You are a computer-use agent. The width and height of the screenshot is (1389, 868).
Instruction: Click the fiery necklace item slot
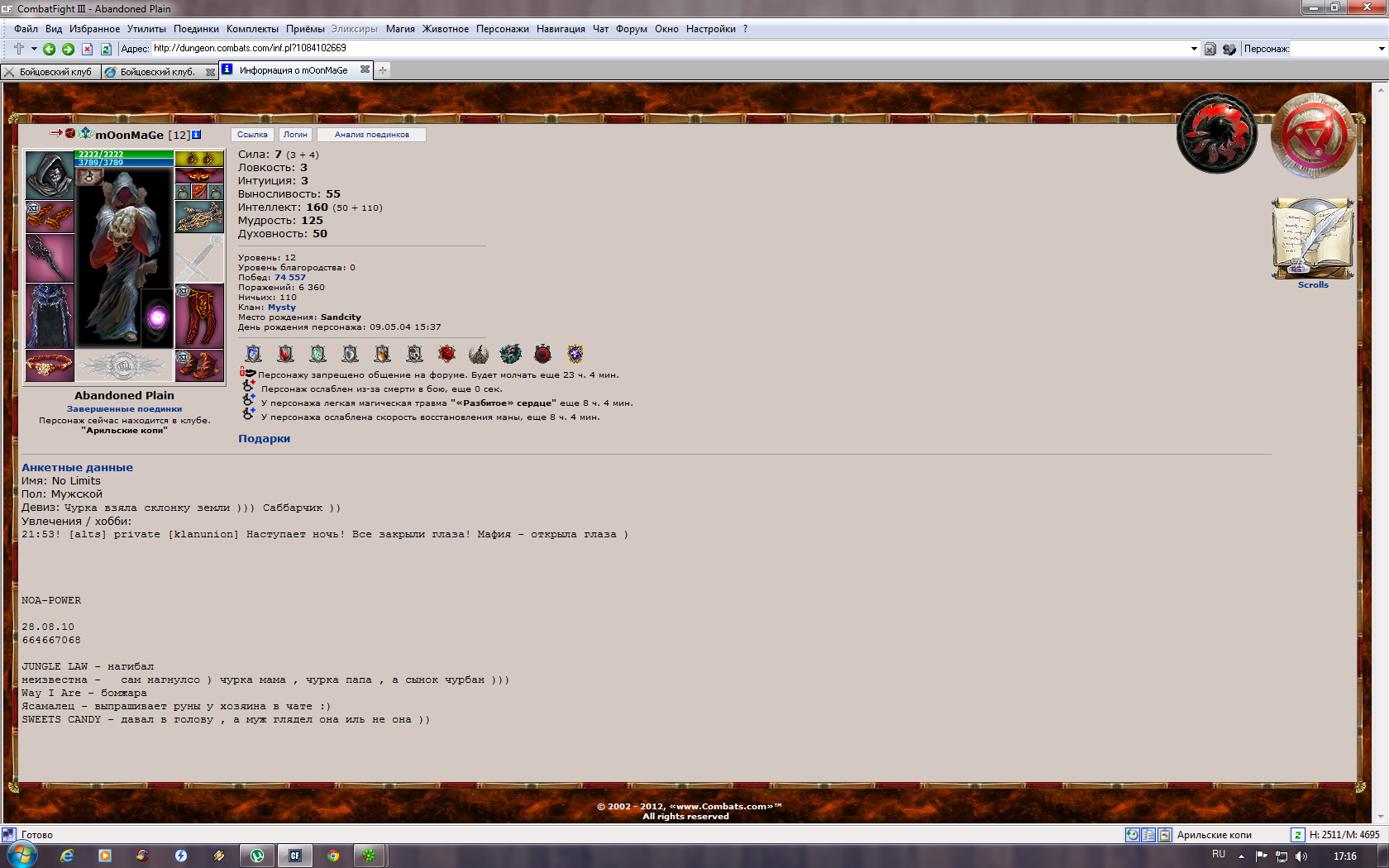click(x=199, y=175)
